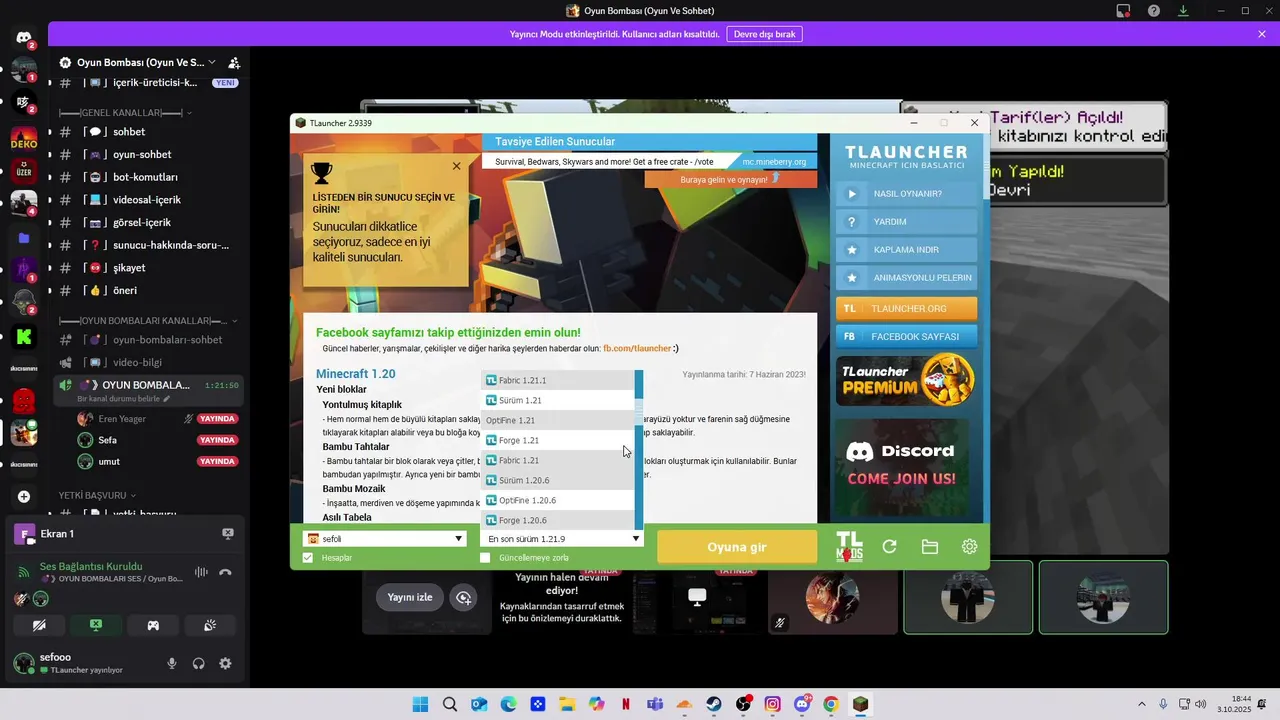
Task: Disconnect from voice call
Action: pyautogui.click(x=226, y=572)
